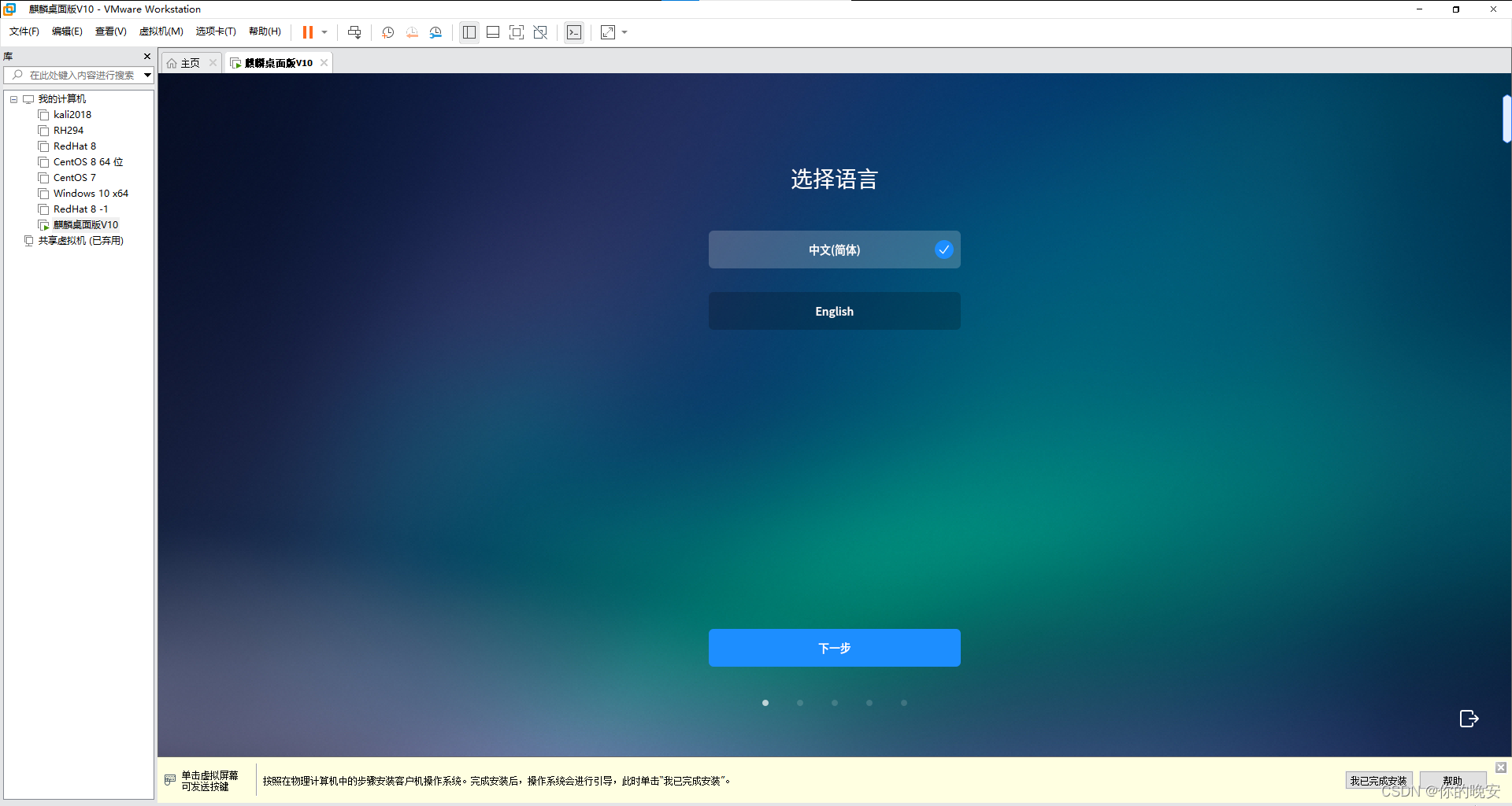Viewport: 1512px width, 806px height.
Task: Choose English language option
Action: click(x=834, y=311)
